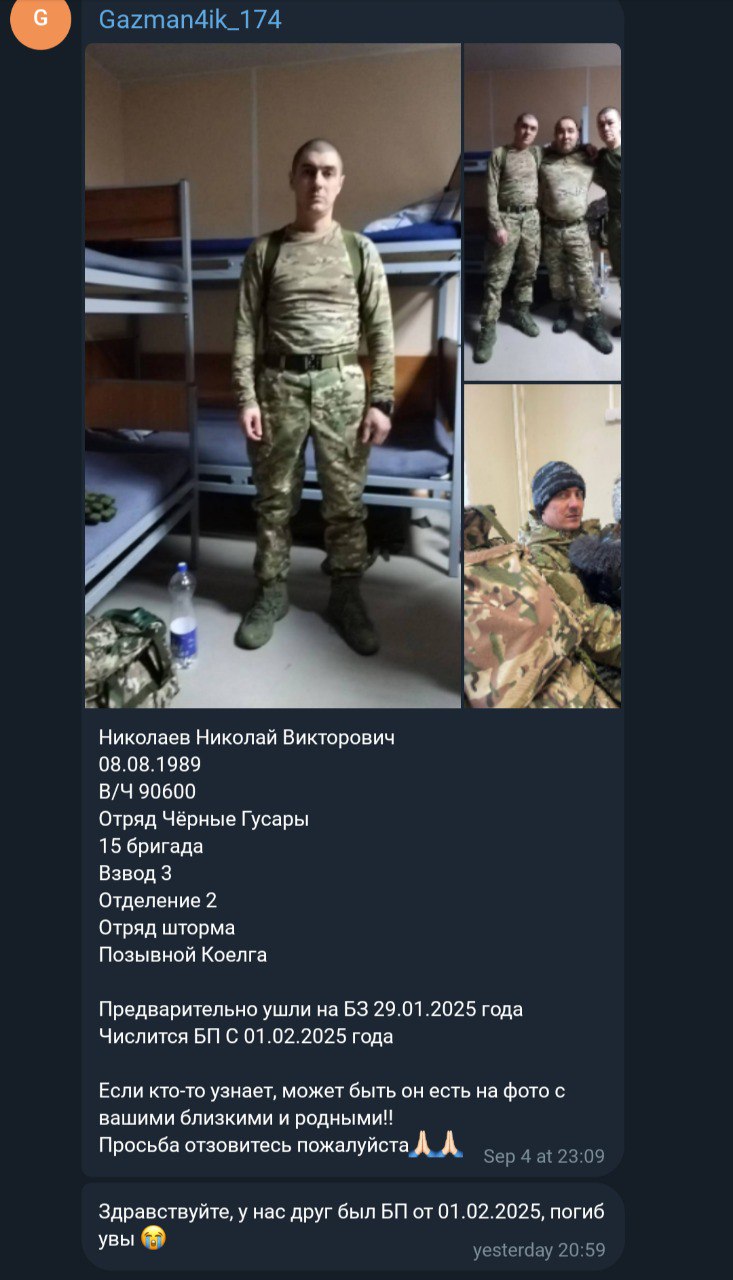Select the date 08.08.1989 in the message

(150, 765)
